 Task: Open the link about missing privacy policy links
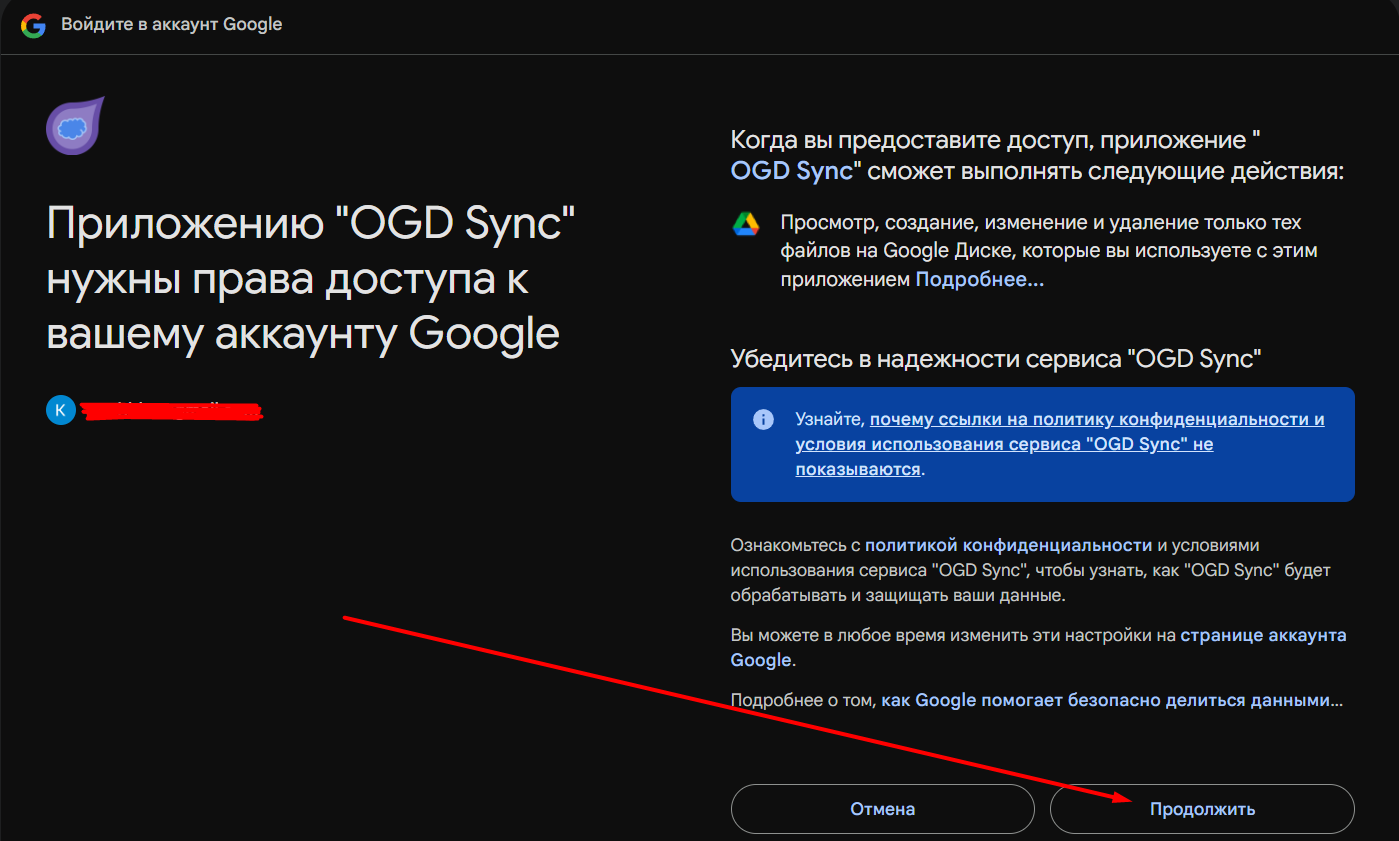(1060, 444)
